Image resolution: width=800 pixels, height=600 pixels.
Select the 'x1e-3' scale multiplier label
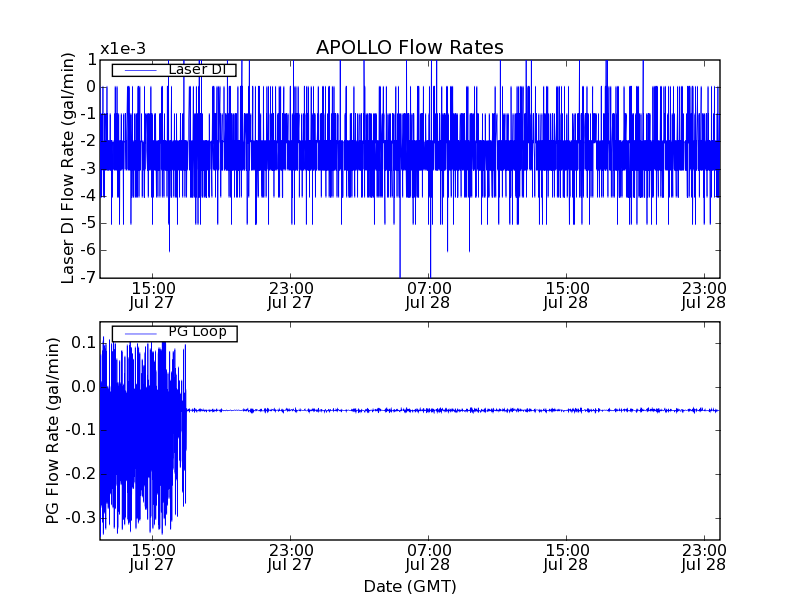(123, 49)
